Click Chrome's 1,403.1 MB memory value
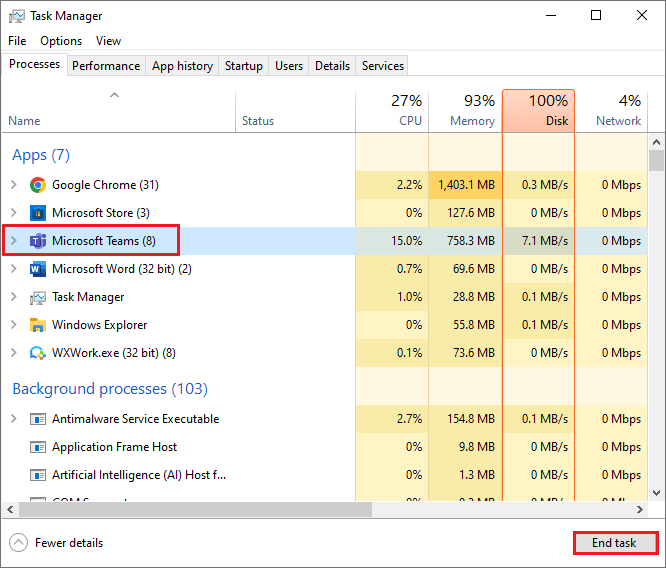The height and width of the screenshot is (568, 666). [466, 185]
